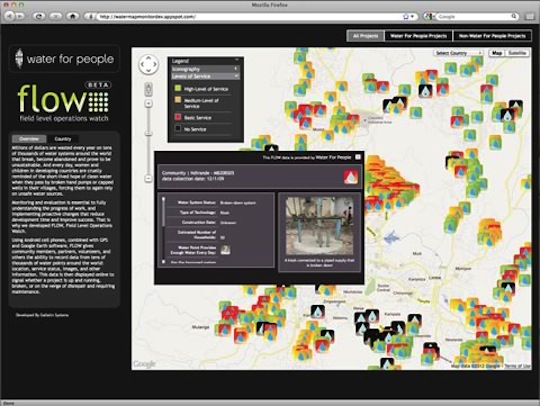
Task: Click the Google logo on map corner
Action: coord(144,364)
